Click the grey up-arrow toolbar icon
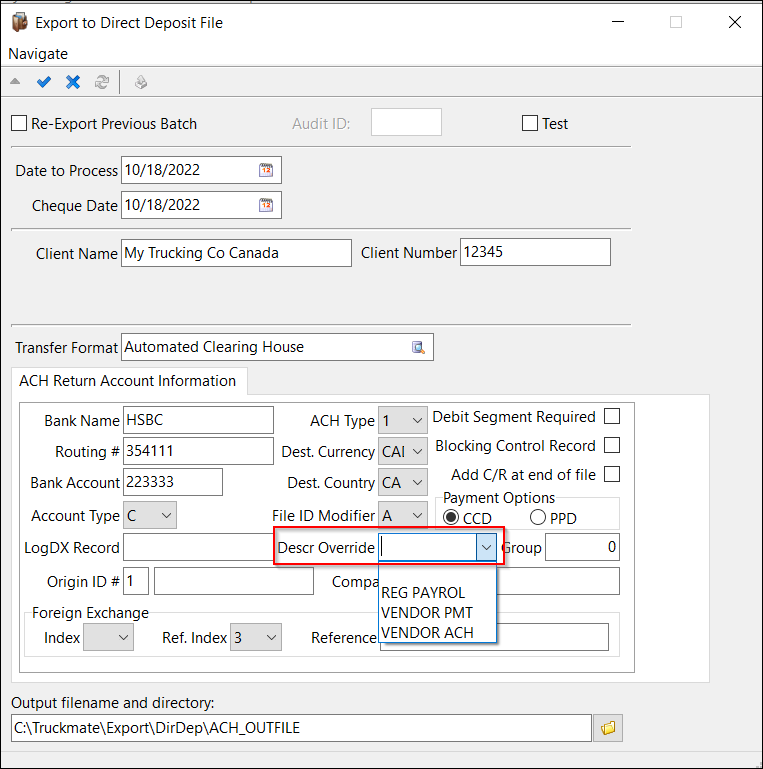763x769 pixels. (15, 82)
